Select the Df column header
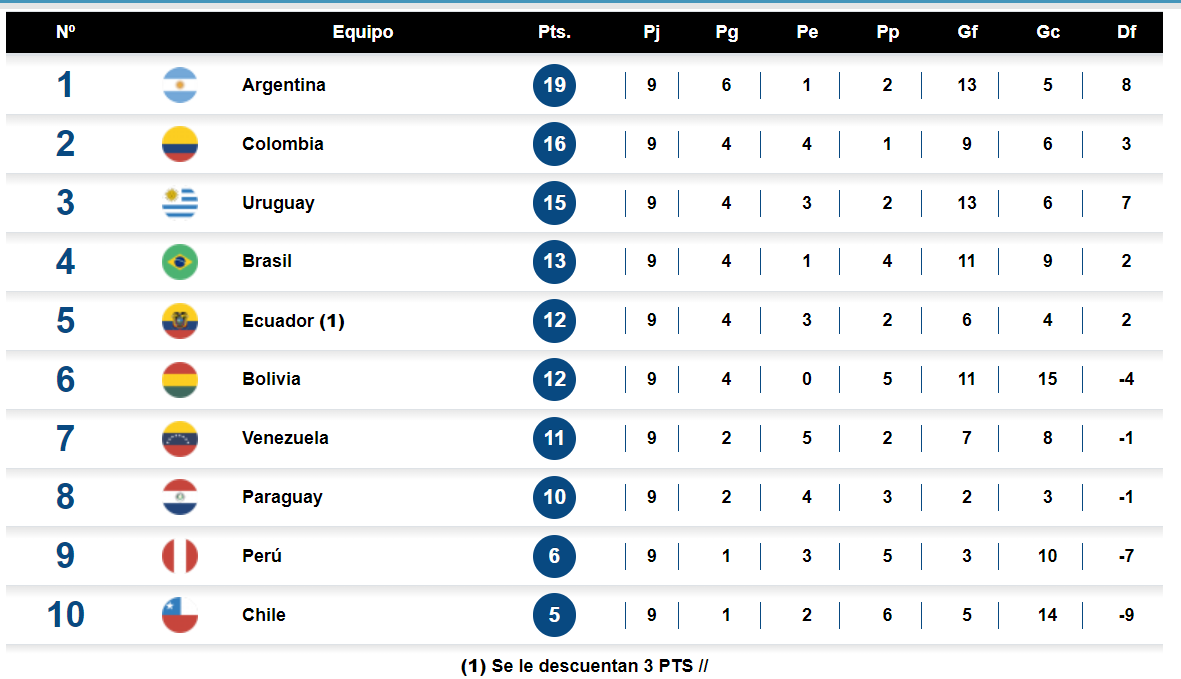This screenshot has height=679, width=1181. [x=1127, y=32]
